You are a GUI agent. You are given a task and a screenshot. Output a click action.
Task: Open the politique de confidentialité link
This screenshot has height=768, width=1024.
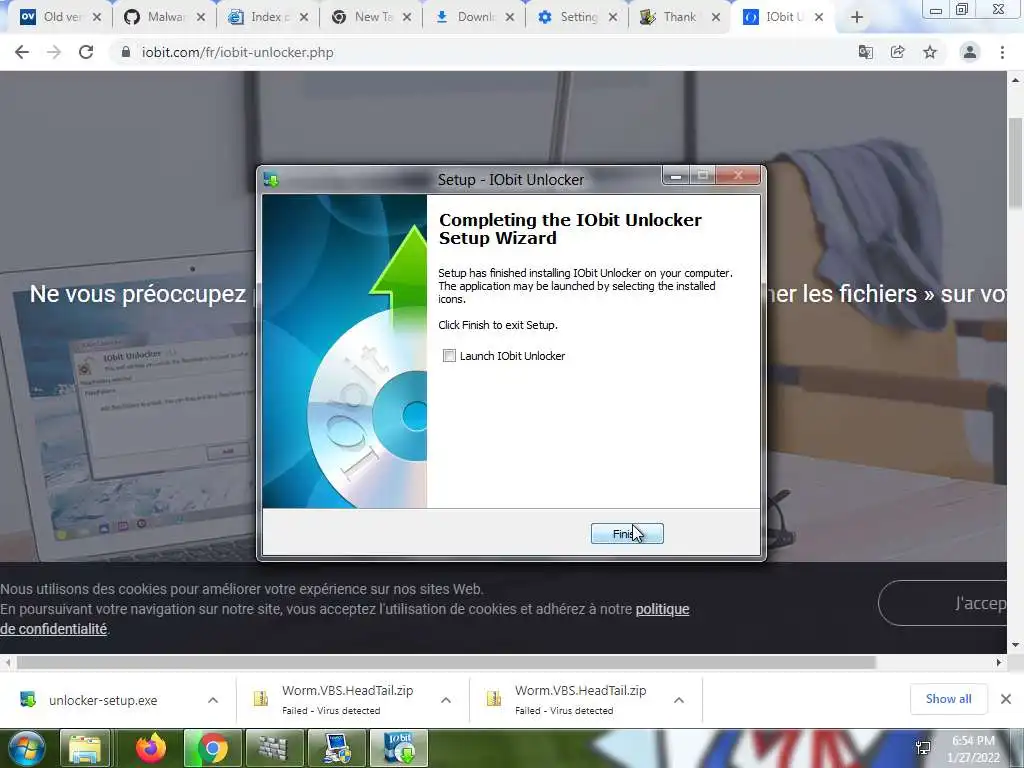coord(662,609)
